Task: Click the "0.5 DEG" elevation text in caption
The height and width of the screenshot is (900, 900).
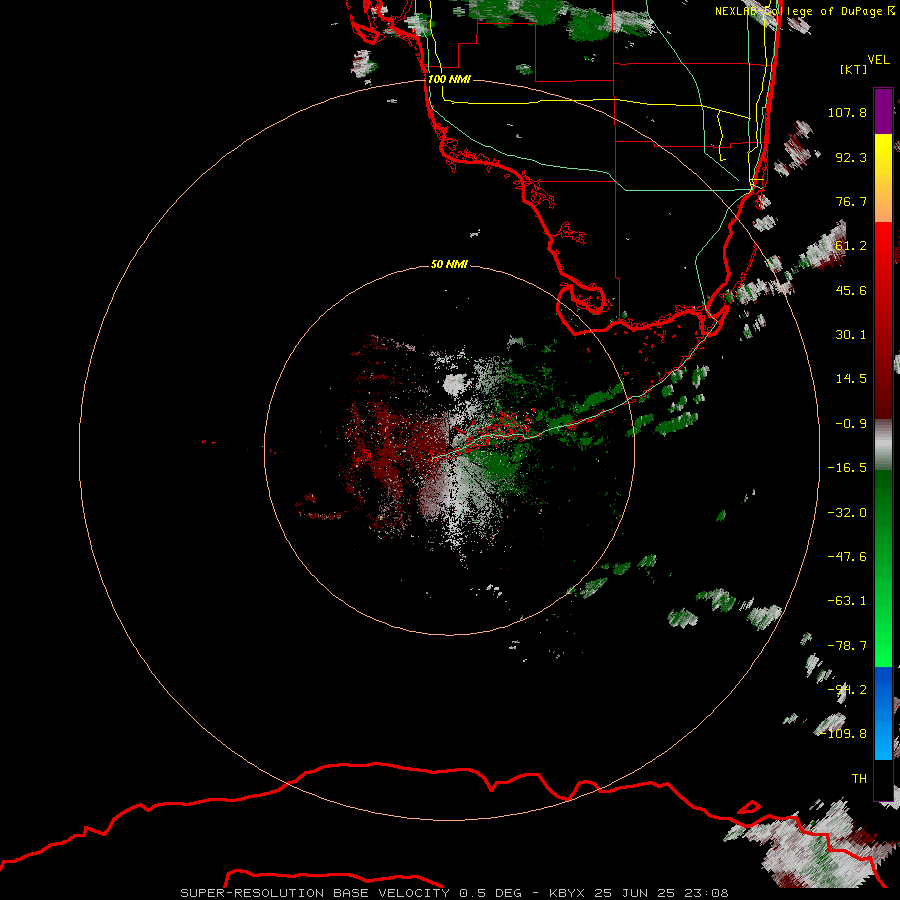Action: tap(490, 893)
